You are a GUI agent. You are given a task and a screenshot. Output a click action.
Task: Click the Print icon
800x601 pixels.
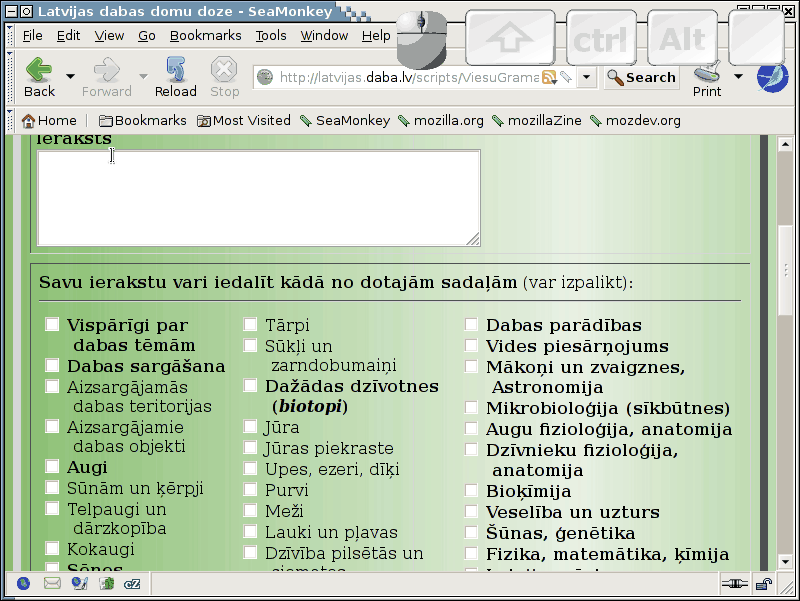pyautogui.click(x=707, y=71)
